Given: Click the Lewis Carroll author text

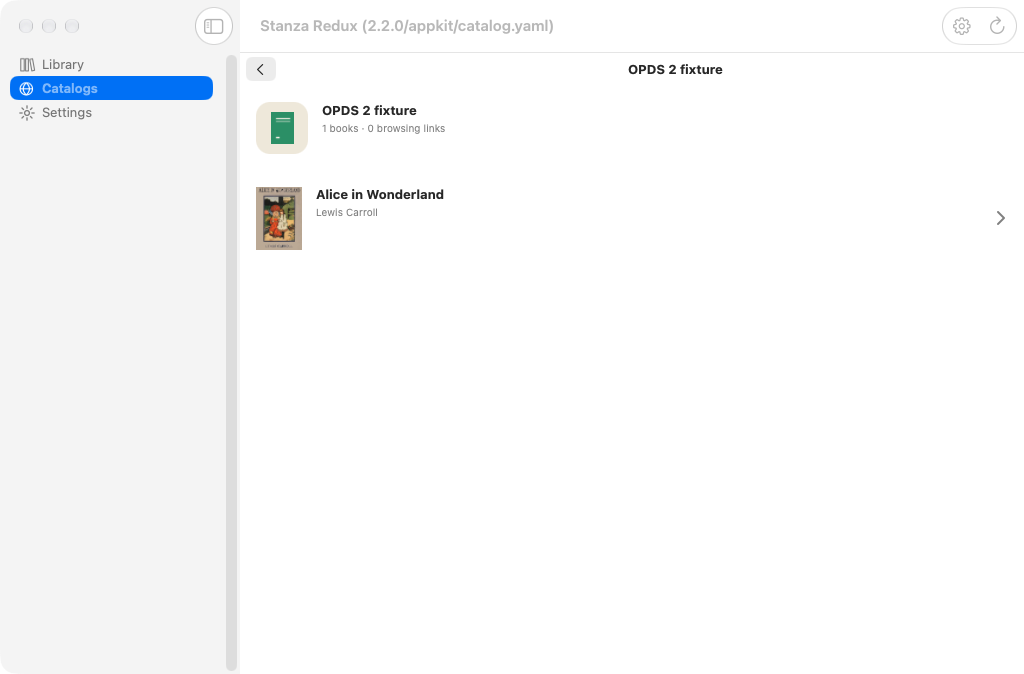Looking at the screenshot, I should pyautogui.click(x=347, y=212).
